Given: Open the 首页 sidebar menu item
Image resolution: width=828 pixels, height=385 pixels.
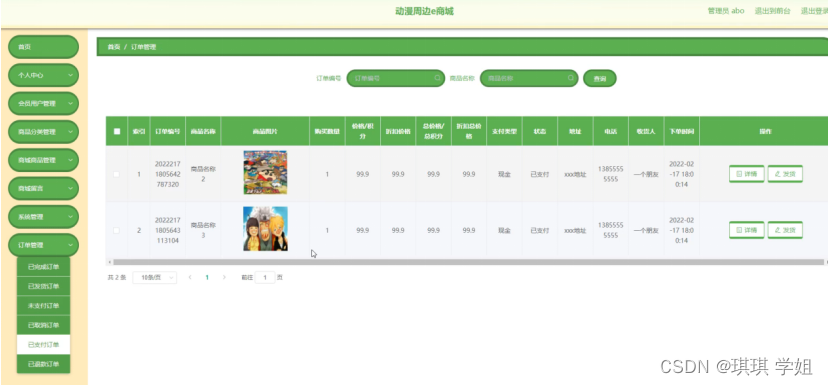Looking at the screenshot, I should [43, 47].
